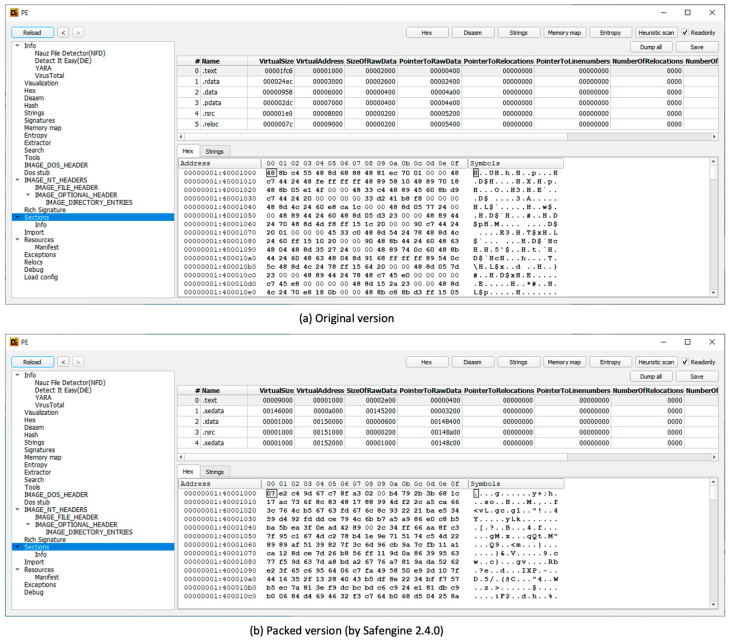Click the right arrow of the top table's horizontal scrollbar
Image resolution: width=730 pixels, height=640 pixels.
click(714, 136)
